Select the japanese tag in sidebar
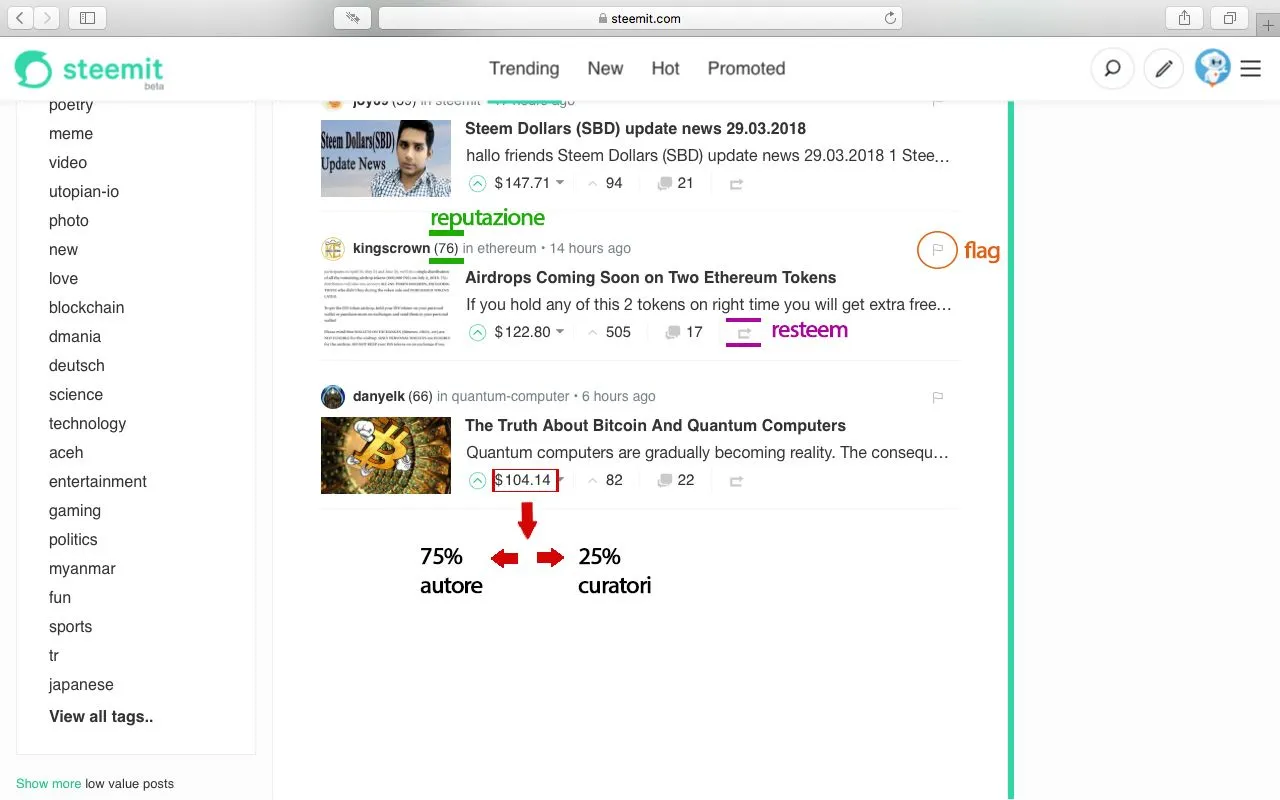 81,684
